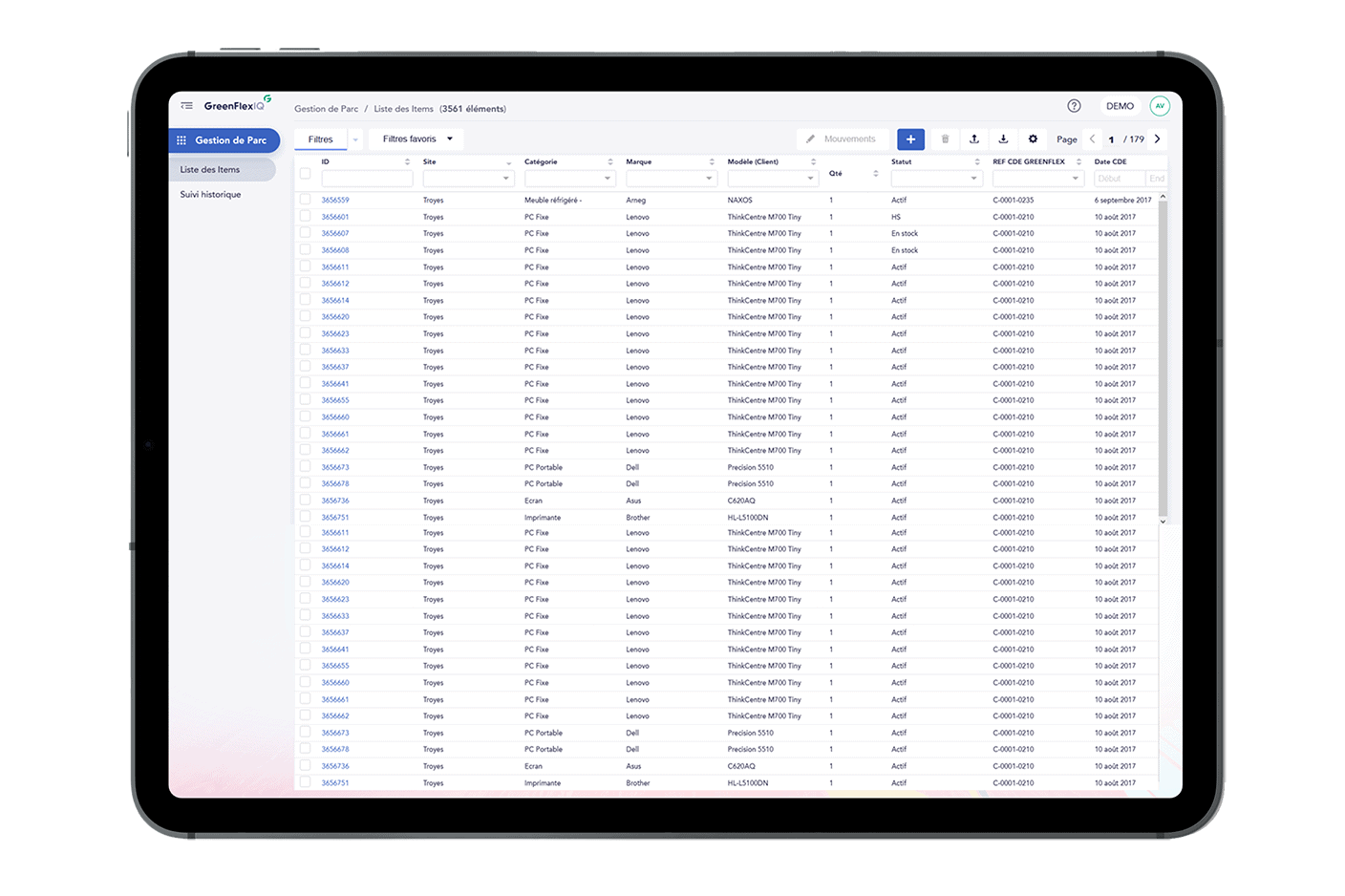The width and height of the screenshot is (1345, 896).
Task: Expand the Filtres favoris dropdown
Action: (416, 139)
